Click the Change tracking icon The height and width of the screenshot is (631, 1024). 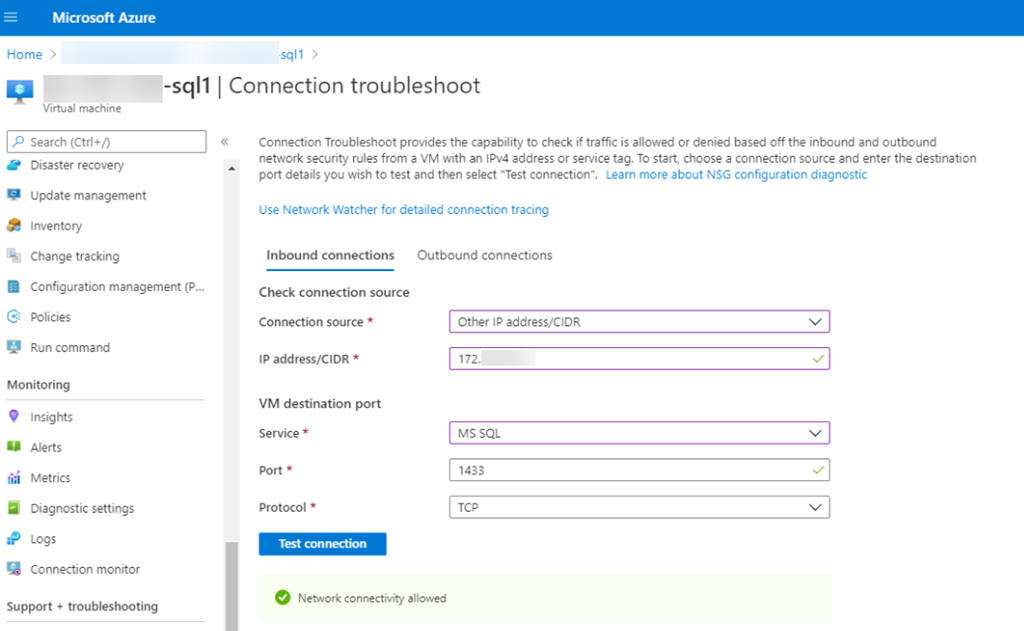[14, 256]
